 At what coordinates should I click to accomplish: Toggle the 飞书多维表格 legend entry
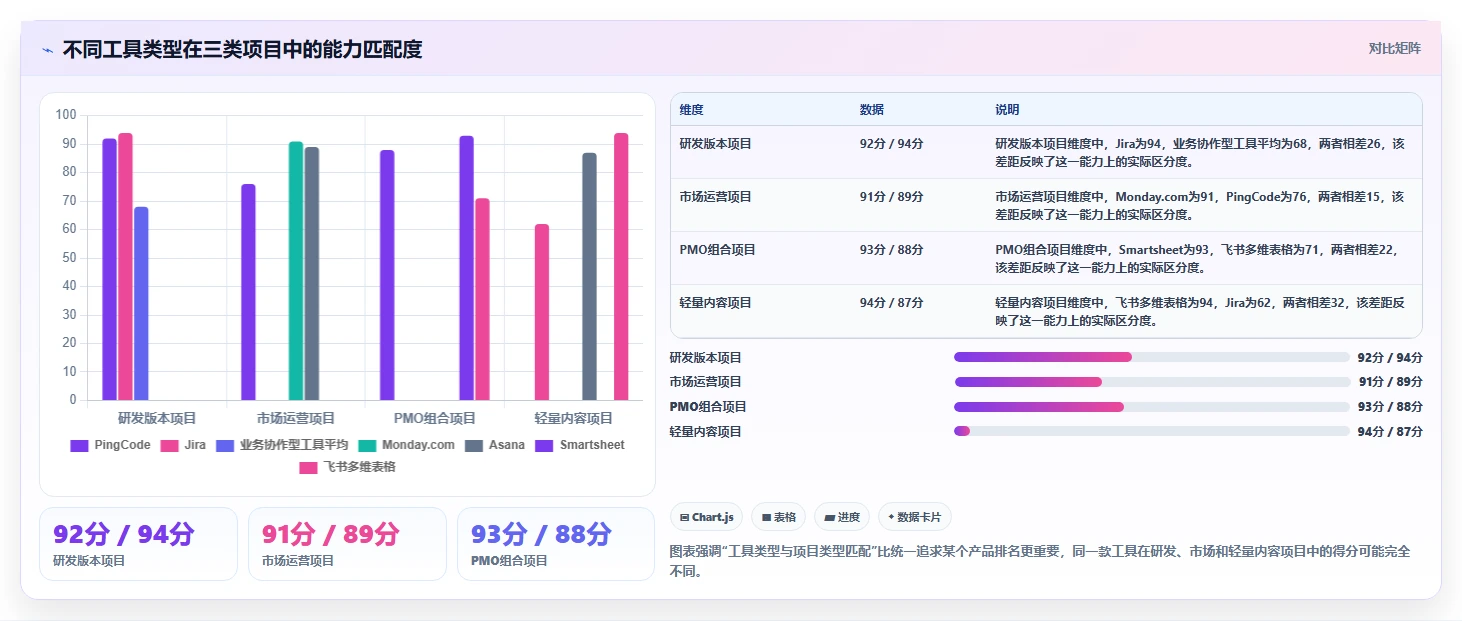(347, 467)
